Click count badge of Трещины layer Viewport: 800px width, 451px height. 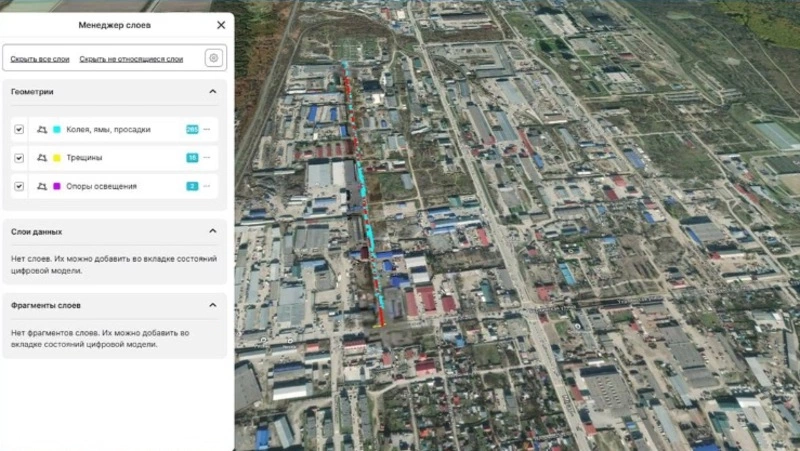click(192, 158)
